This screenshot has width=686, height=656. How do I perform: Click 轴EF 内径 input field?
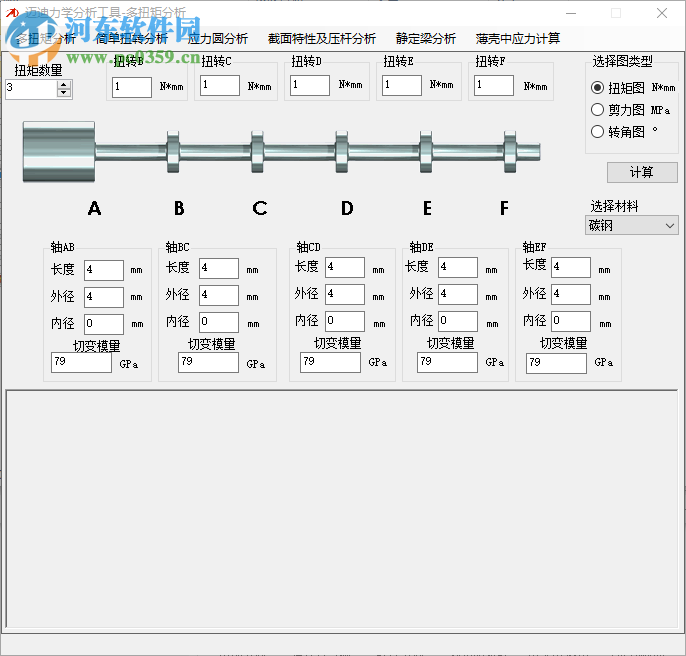(x=570, y=322)
